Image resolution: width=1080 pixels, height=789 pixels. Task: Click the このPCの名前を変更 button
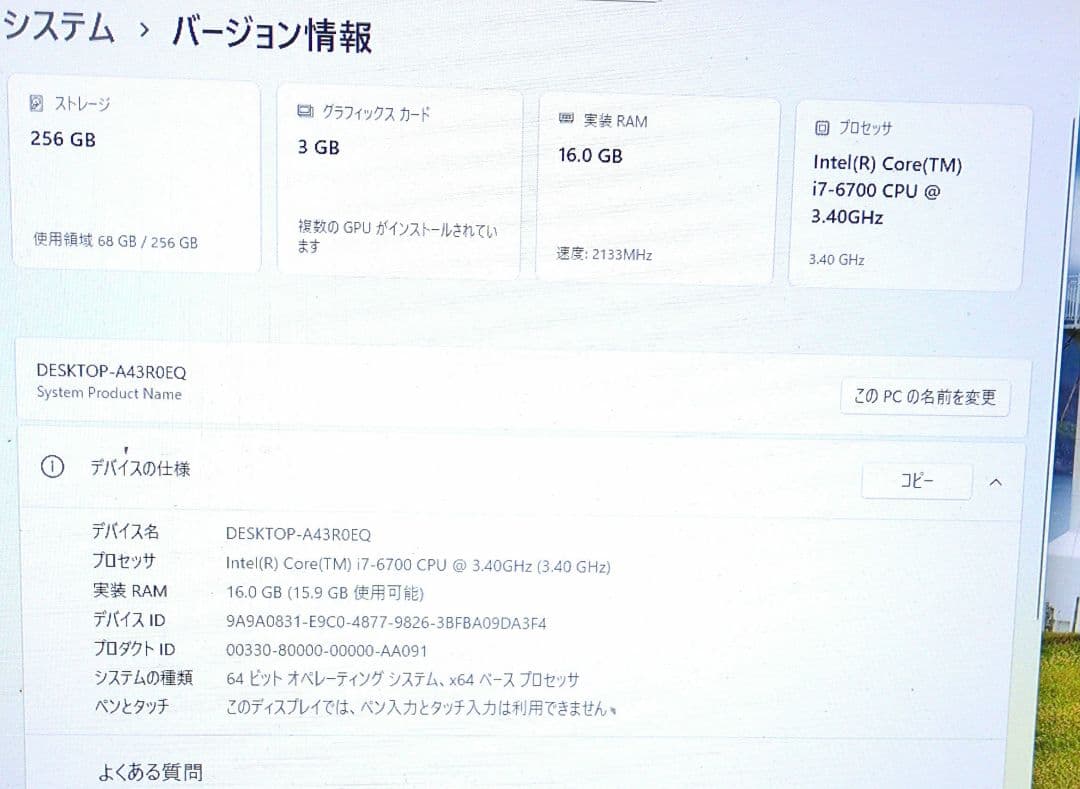click(924, 396)
